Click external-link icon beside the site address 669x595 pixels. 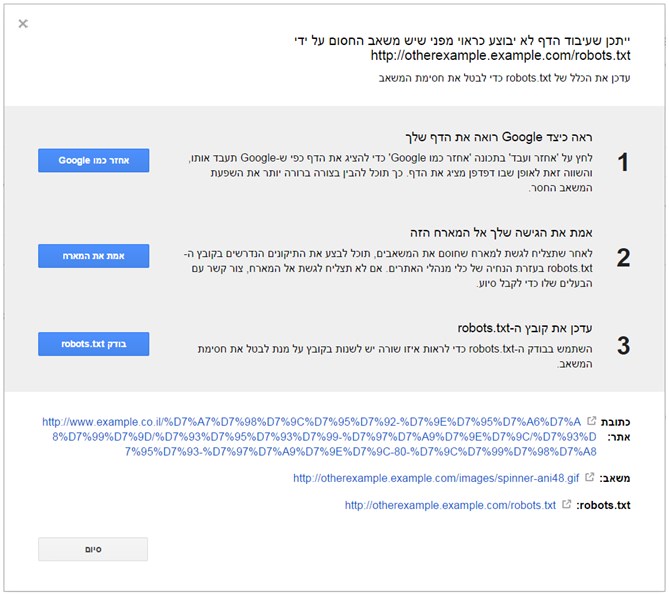coord(591,423)
